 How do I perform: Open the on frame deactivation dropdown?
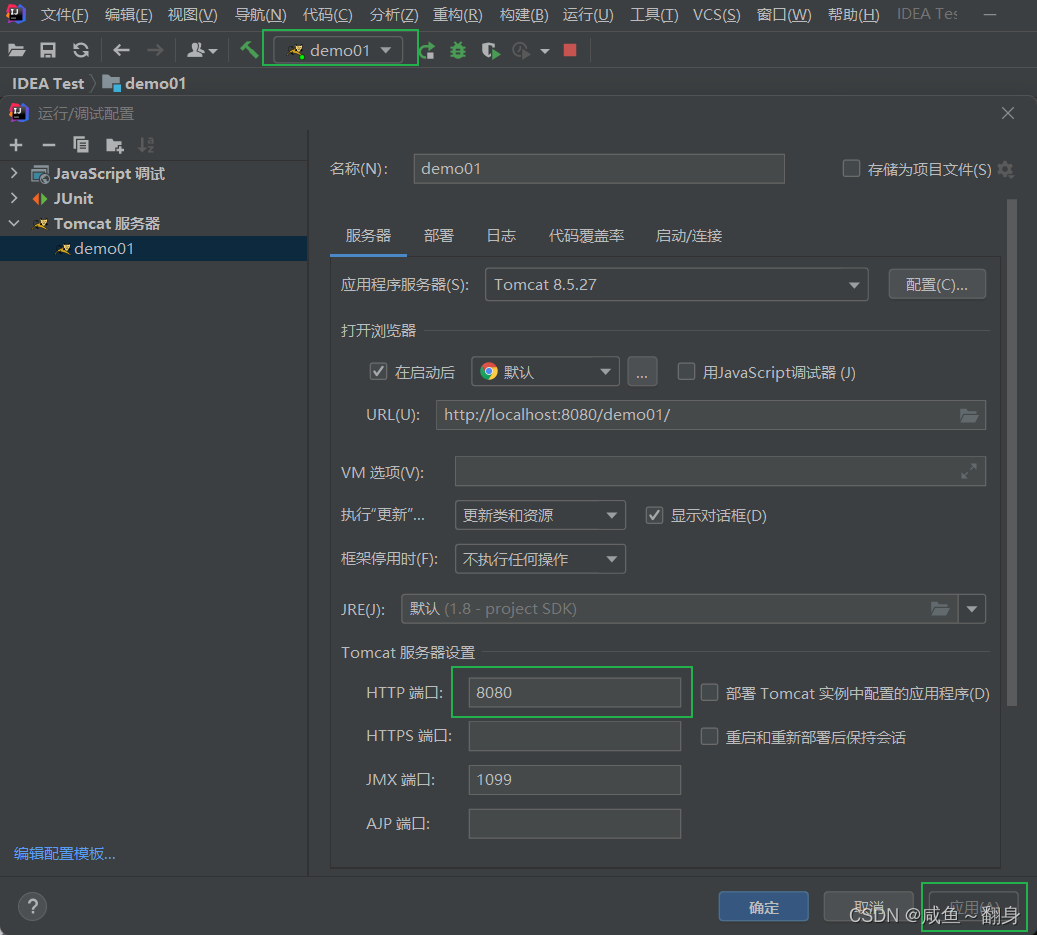click(540, 559)
